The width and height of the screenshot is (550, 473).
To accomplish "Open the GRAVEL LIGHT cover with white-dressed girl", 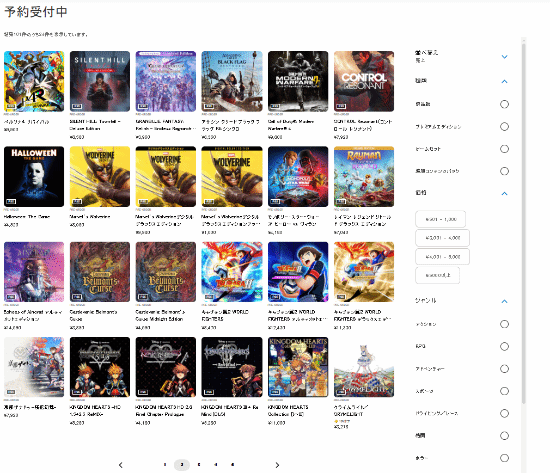I will point(364,367).
